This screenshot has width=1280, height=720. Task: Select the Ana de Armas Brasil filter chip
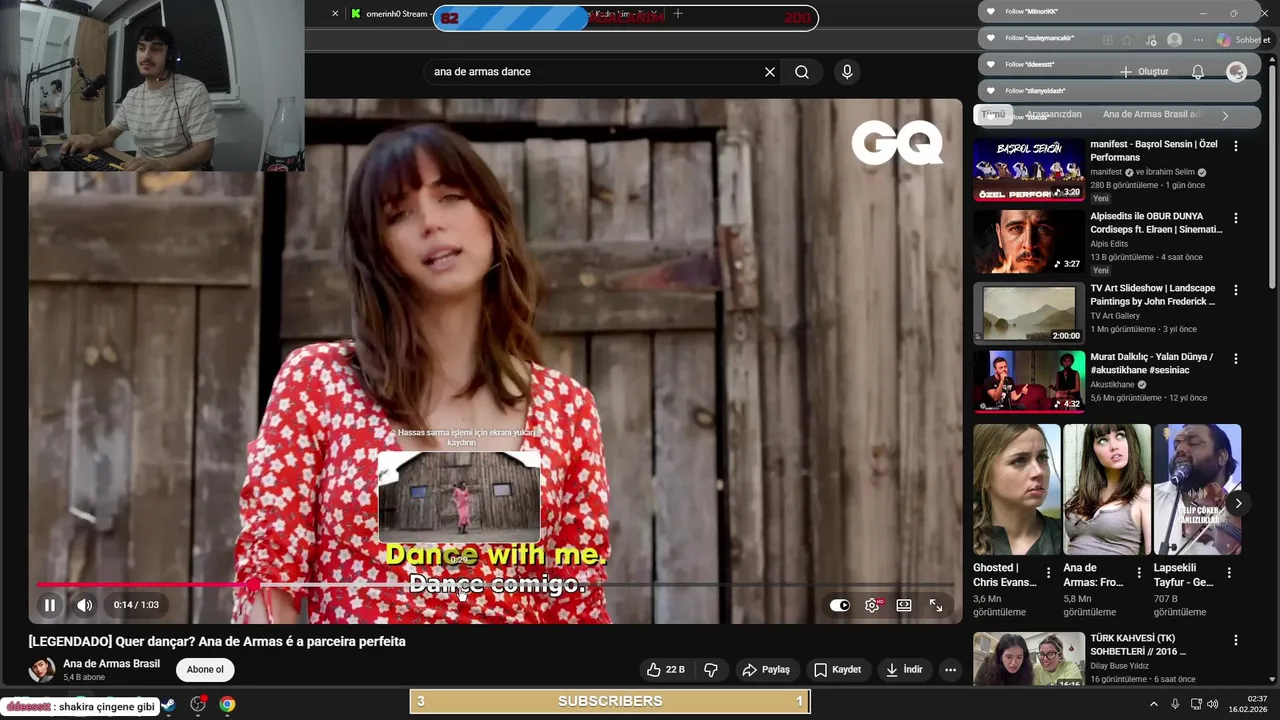click(x=1151, y=115)
